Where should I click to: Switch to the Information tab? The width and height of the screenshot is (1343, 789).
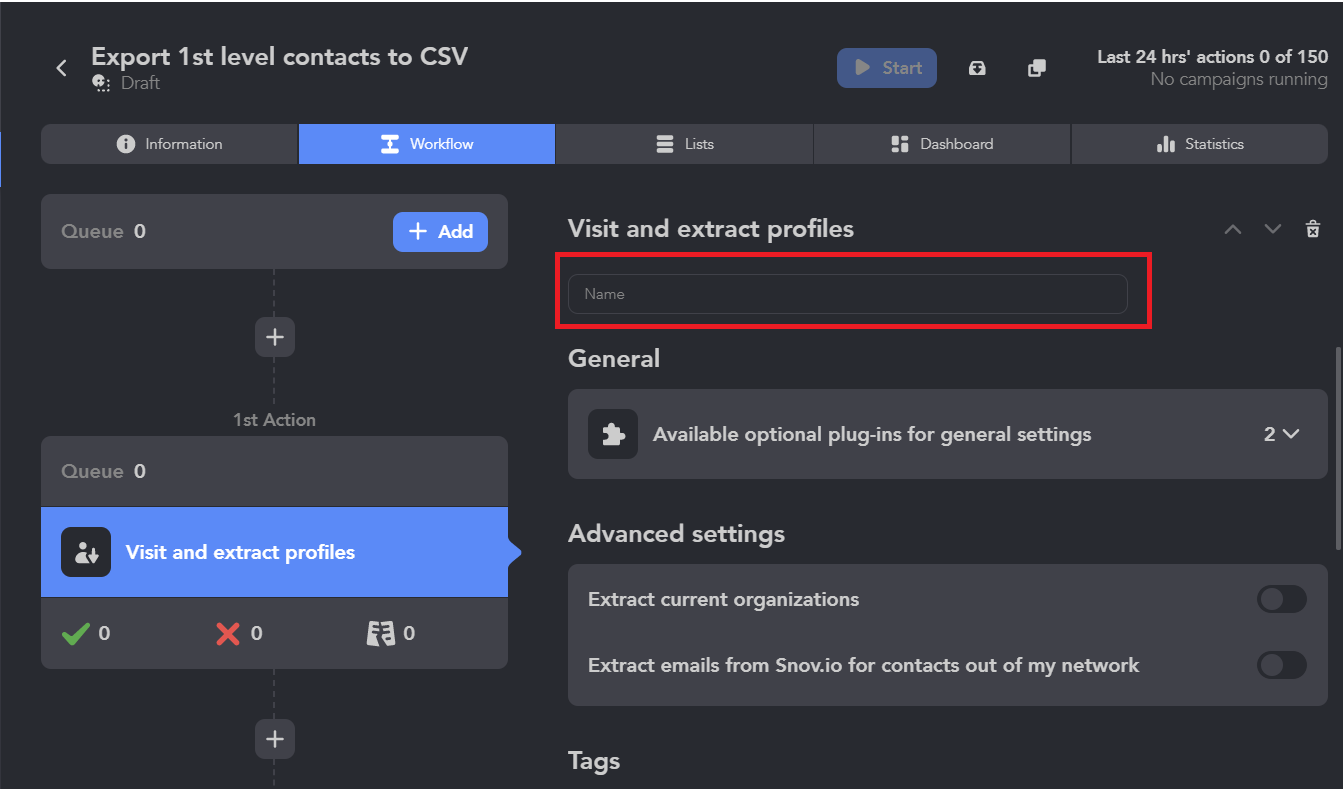[x=169, y=144]
